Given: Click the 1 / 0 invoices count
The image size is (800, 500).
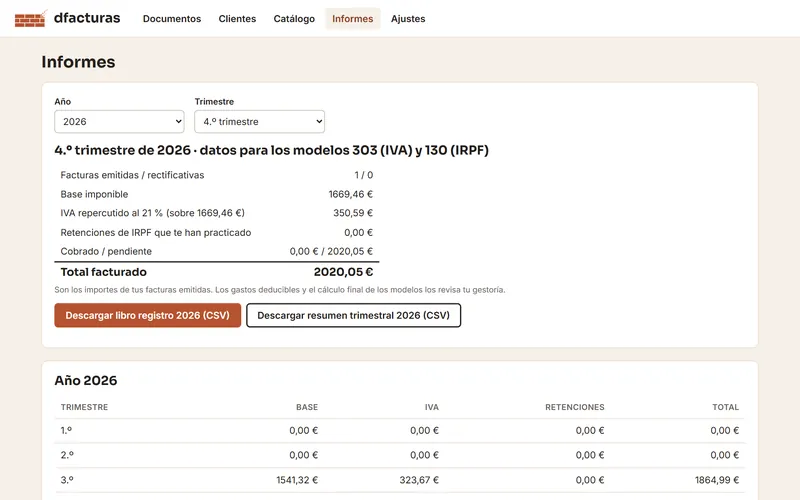Looking at the screenshot, I should (x=364, y=175).
